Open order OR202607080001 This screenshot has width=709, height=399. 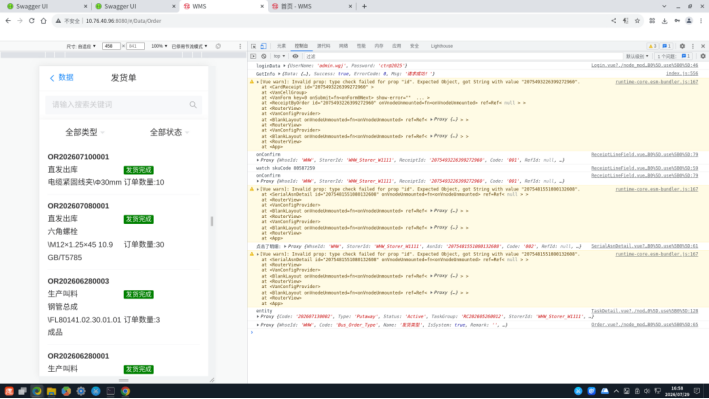tap(78, 206)
